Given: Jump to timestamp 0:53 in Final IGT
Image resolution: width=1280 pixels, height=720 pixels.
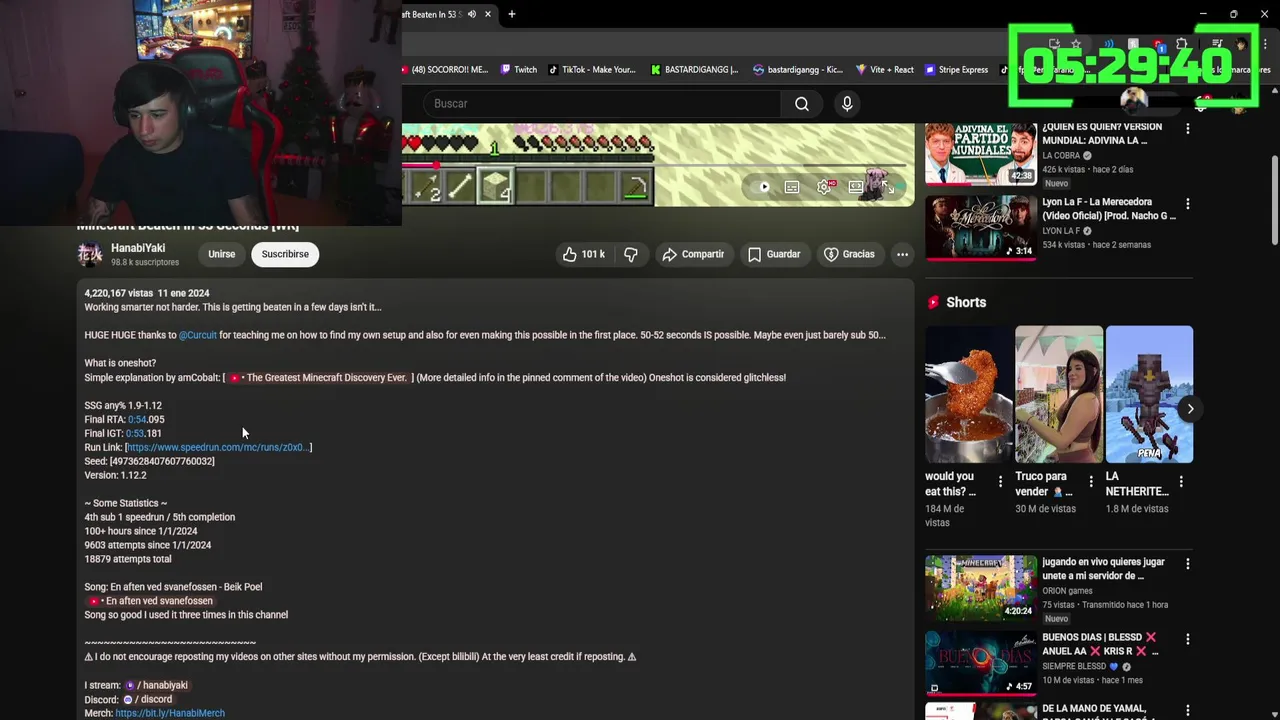Looking at the screenshot, I should (x=135, y=434).
